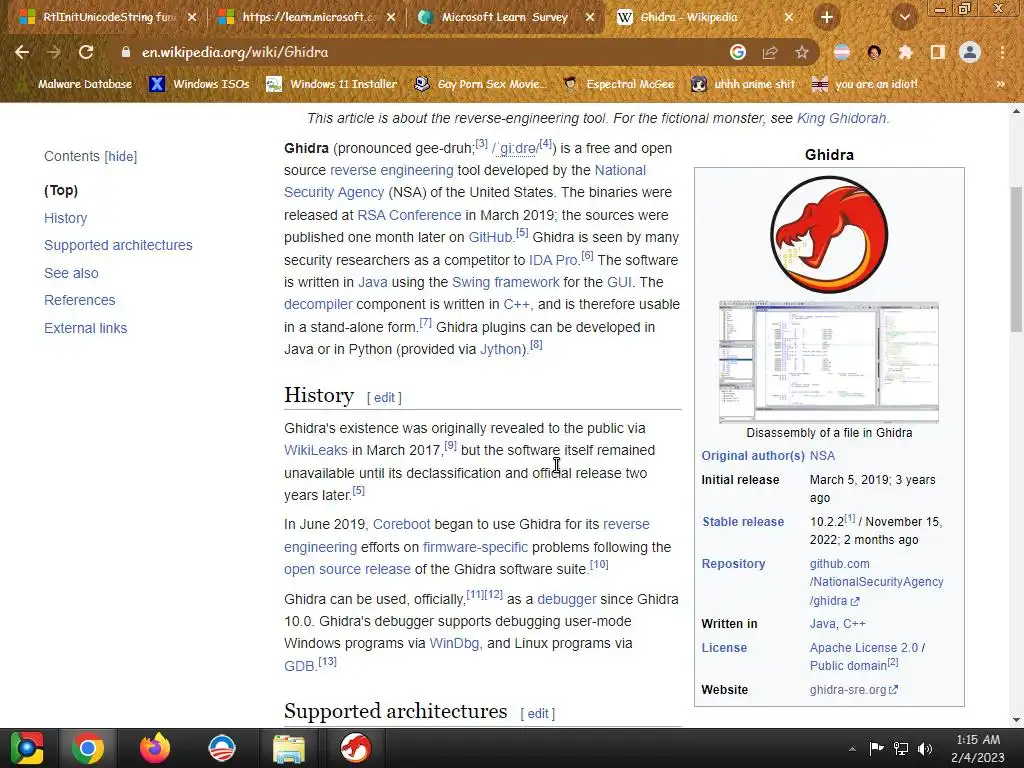Open the Espectral McGee bookmark
1024x768 pixels.
tap(619, 84)
